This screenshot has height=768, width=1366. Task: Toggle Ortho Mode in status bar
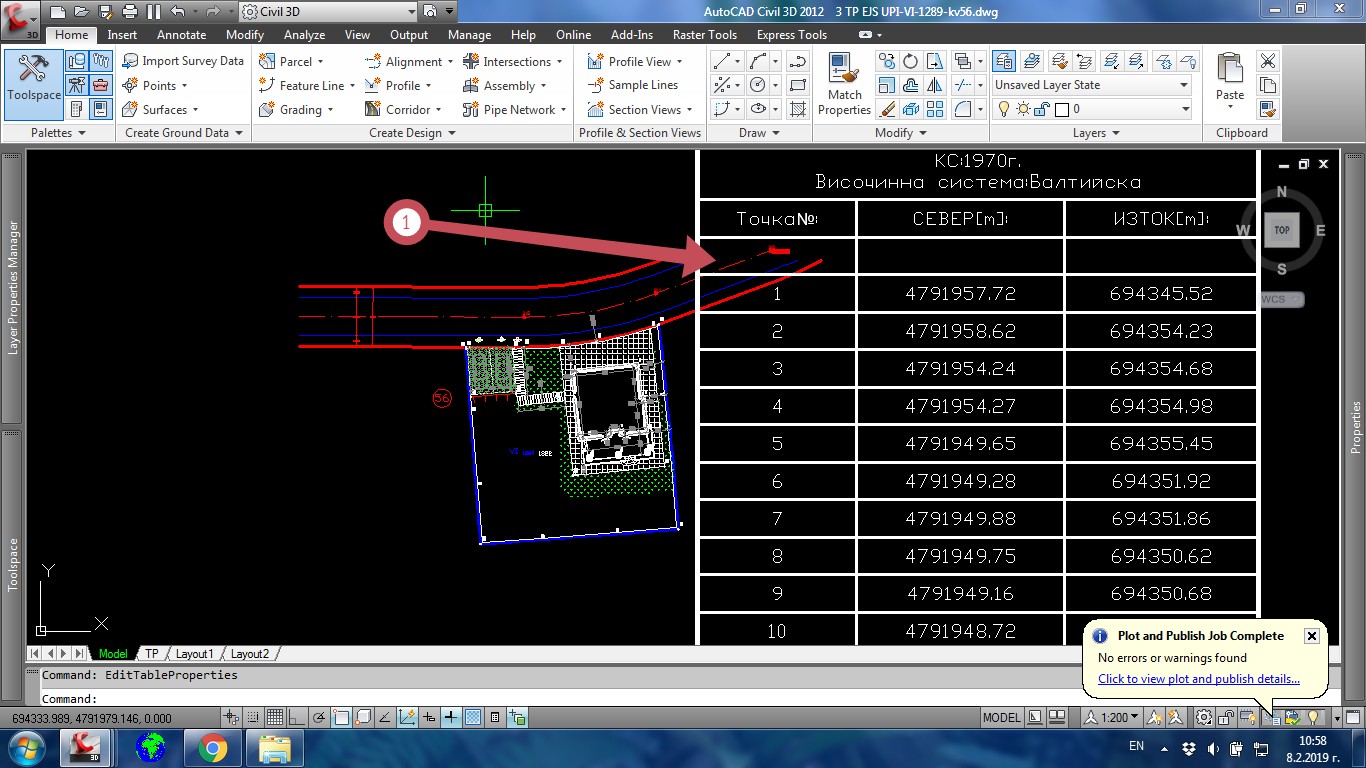[x=296, y=717]
